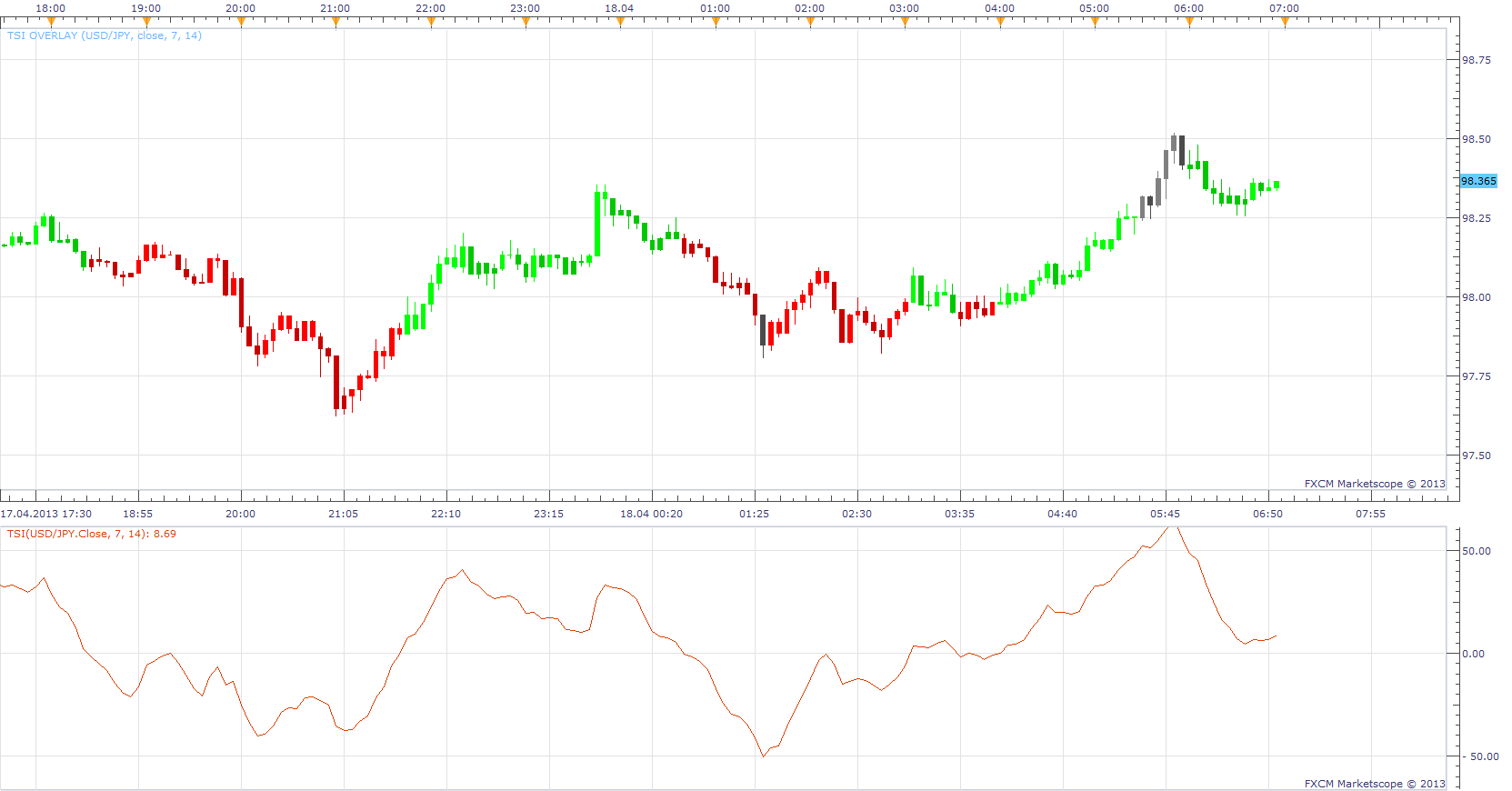Click the 05:45 time axis label

[x=1166, y=514]
